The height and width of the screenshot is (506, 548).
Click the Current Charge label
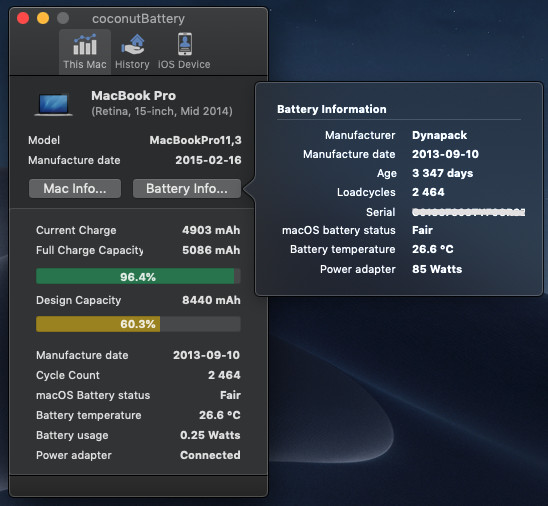coord(76,230)
